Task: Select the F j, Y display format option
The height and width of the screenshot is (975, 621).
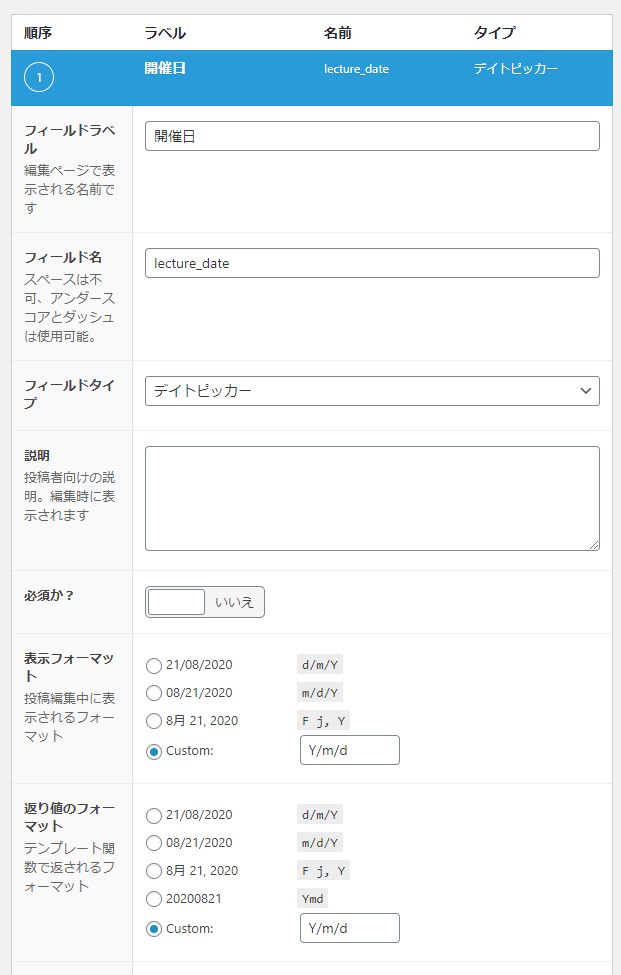Action: (x=152, y=720)
